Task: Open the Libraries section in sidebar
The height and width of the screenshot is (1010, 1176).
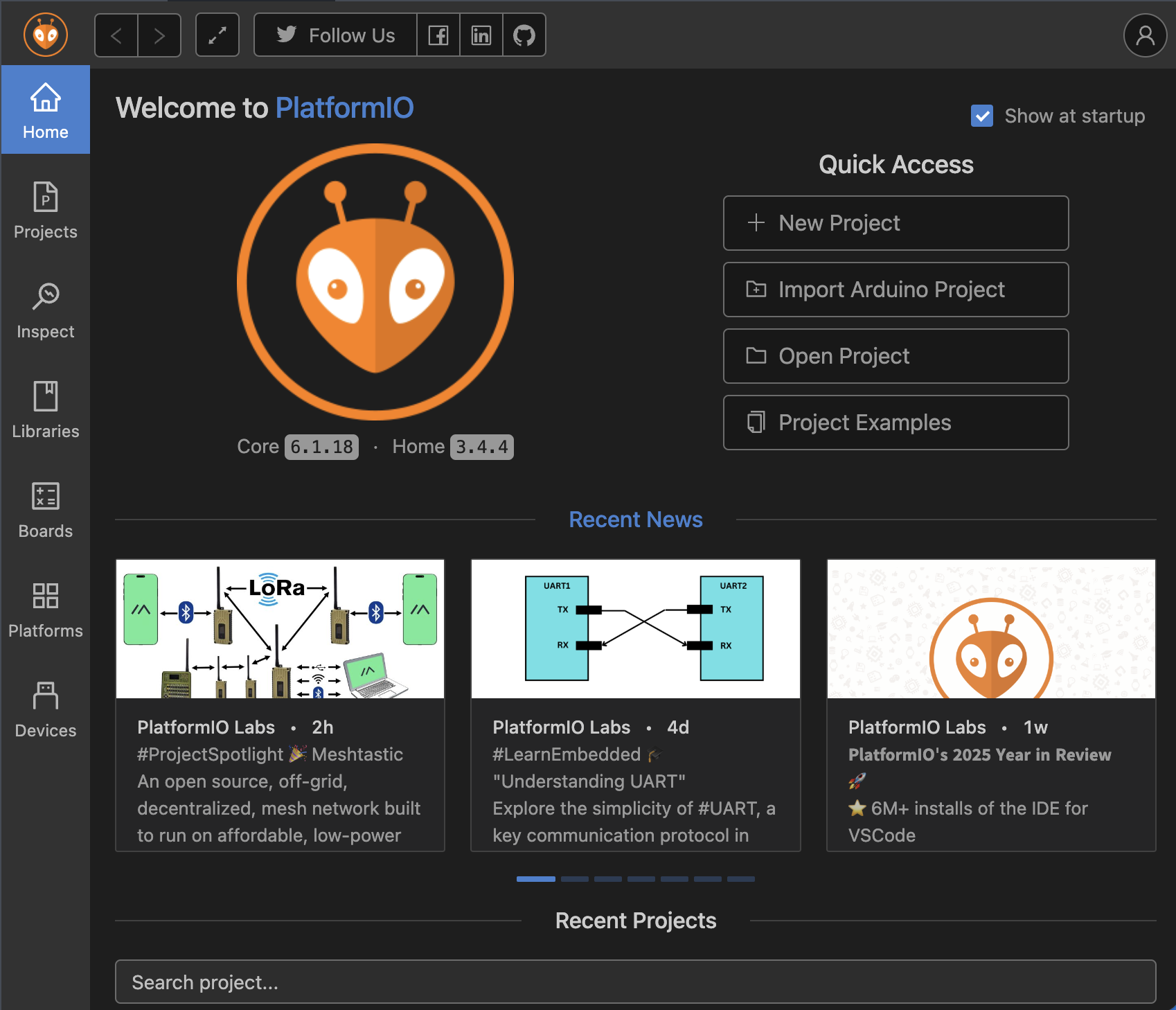Action: click(46, 410)
